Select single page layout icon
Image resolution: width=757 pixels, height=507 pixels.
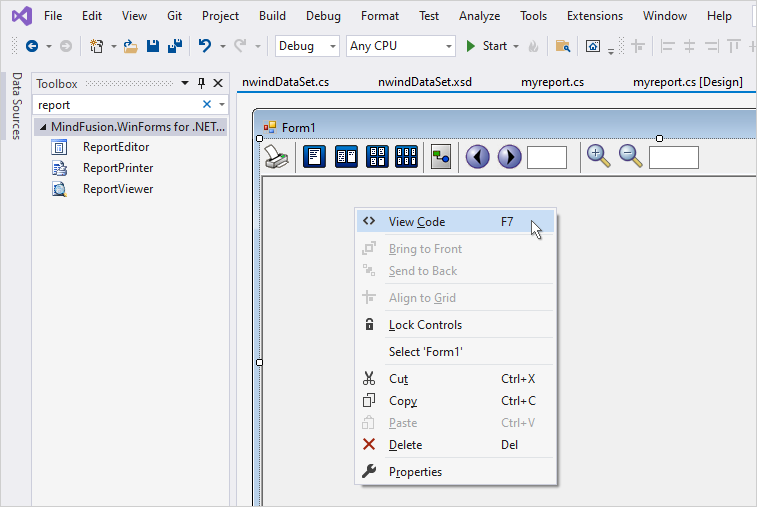point(314,157)
